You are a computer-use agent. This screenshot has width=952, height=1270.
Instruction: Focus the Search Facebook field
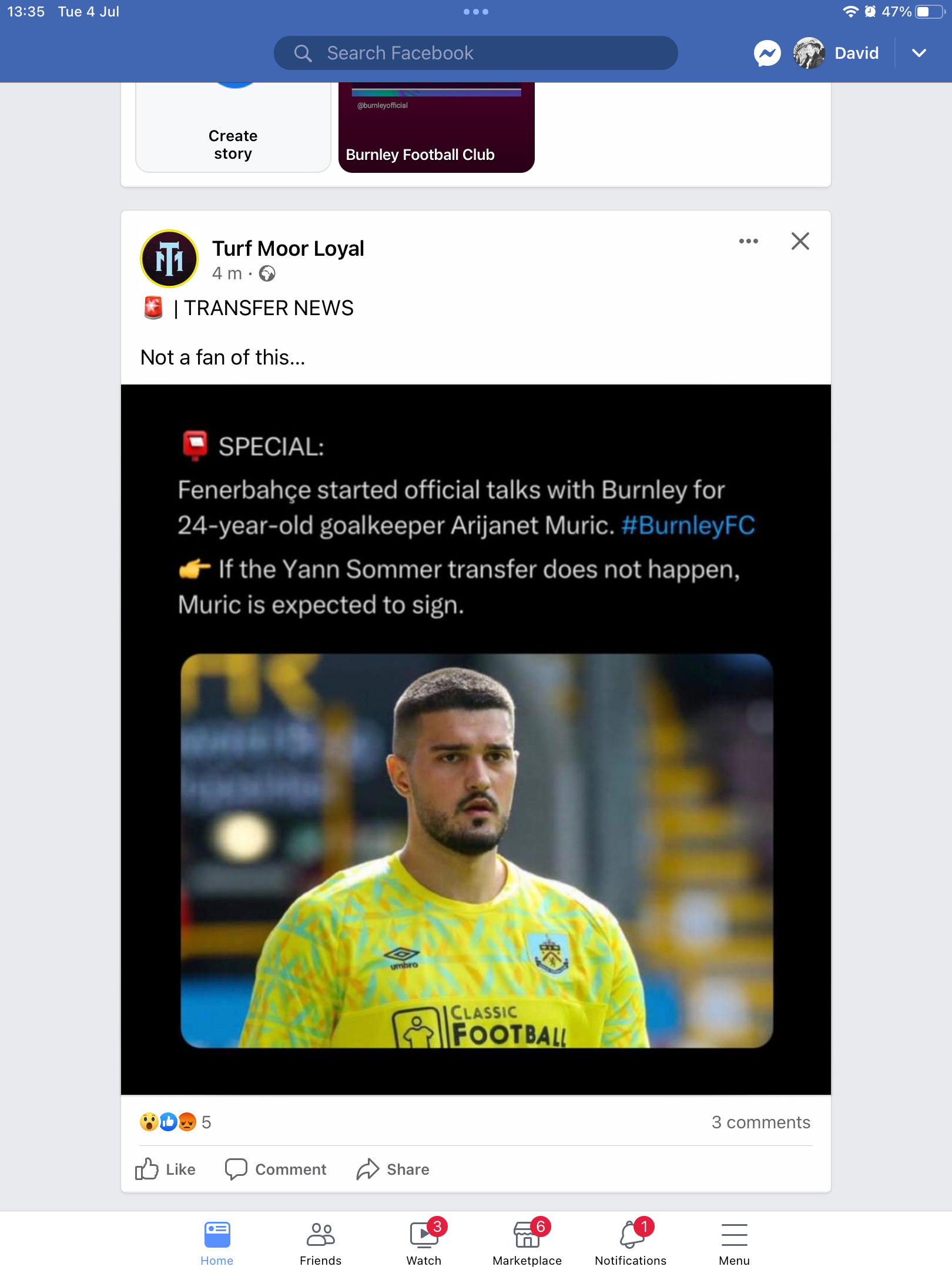click(x=476, y=54)
